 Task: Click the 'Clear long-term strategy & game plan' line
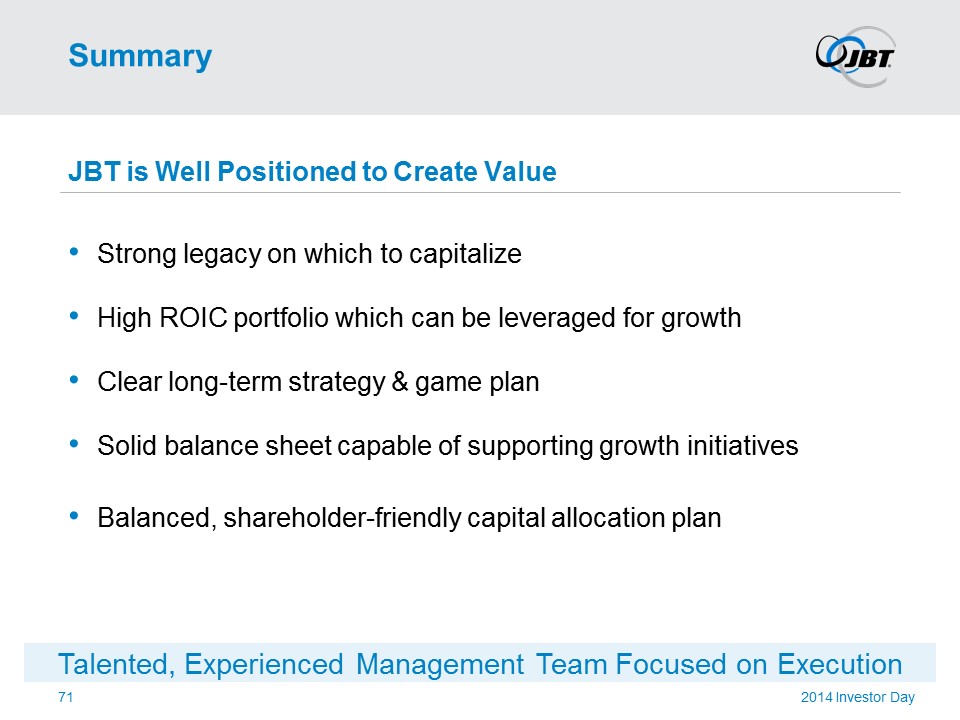pyautogui.click(x=318, y=383)
